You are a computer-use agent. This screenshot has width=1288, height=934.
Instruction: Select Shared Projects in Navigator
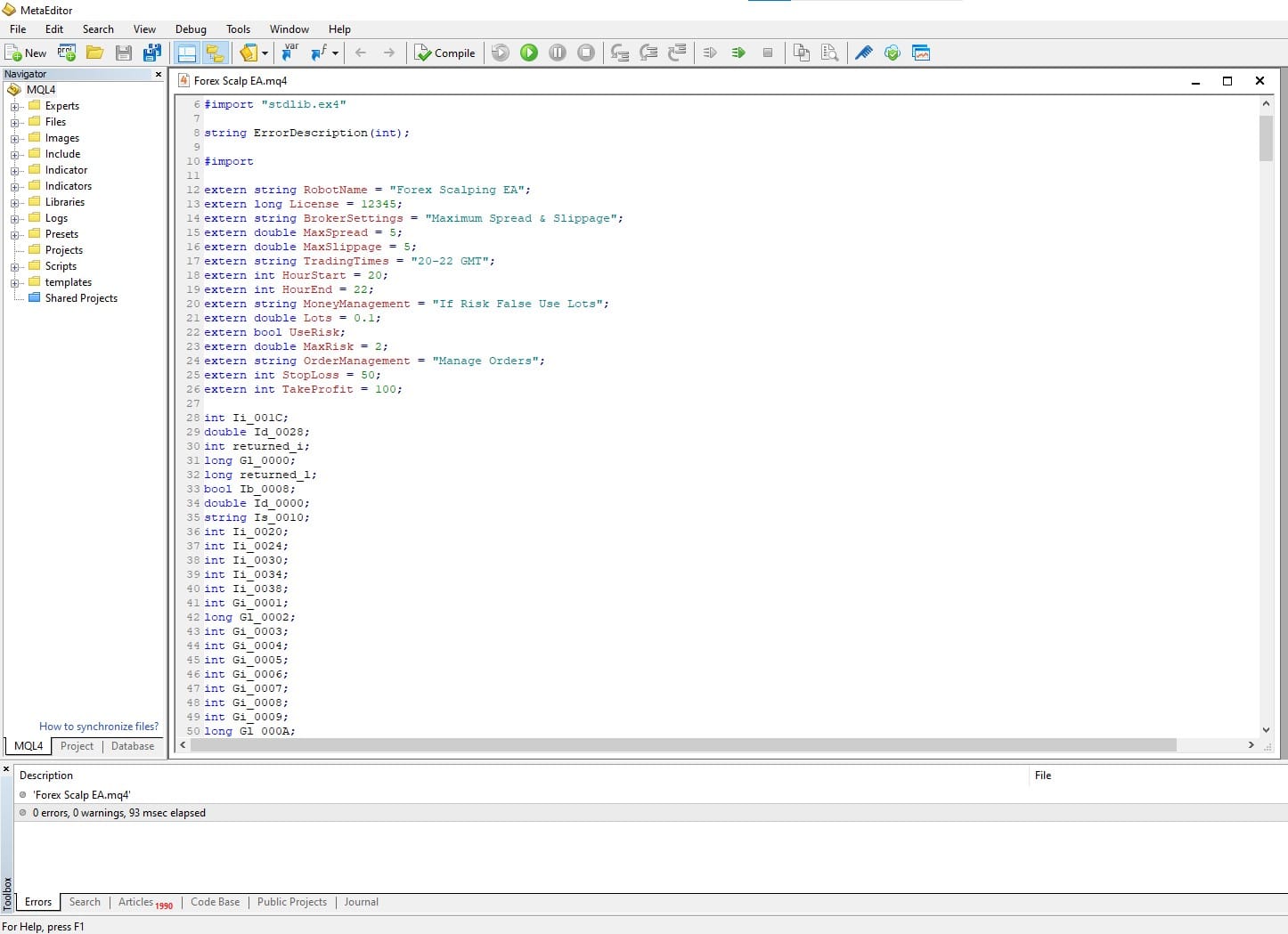point(81,298)
